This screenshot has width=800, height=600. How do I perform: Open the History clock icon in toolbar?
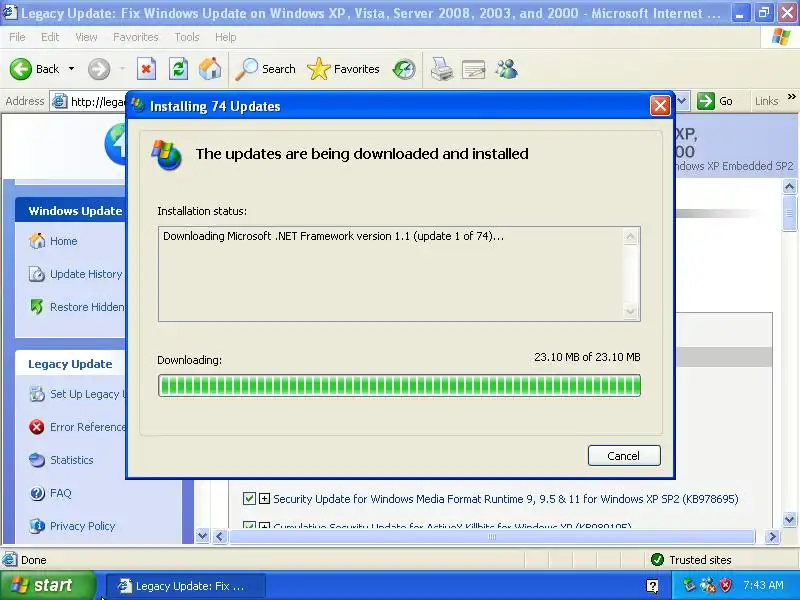(404, 69)
